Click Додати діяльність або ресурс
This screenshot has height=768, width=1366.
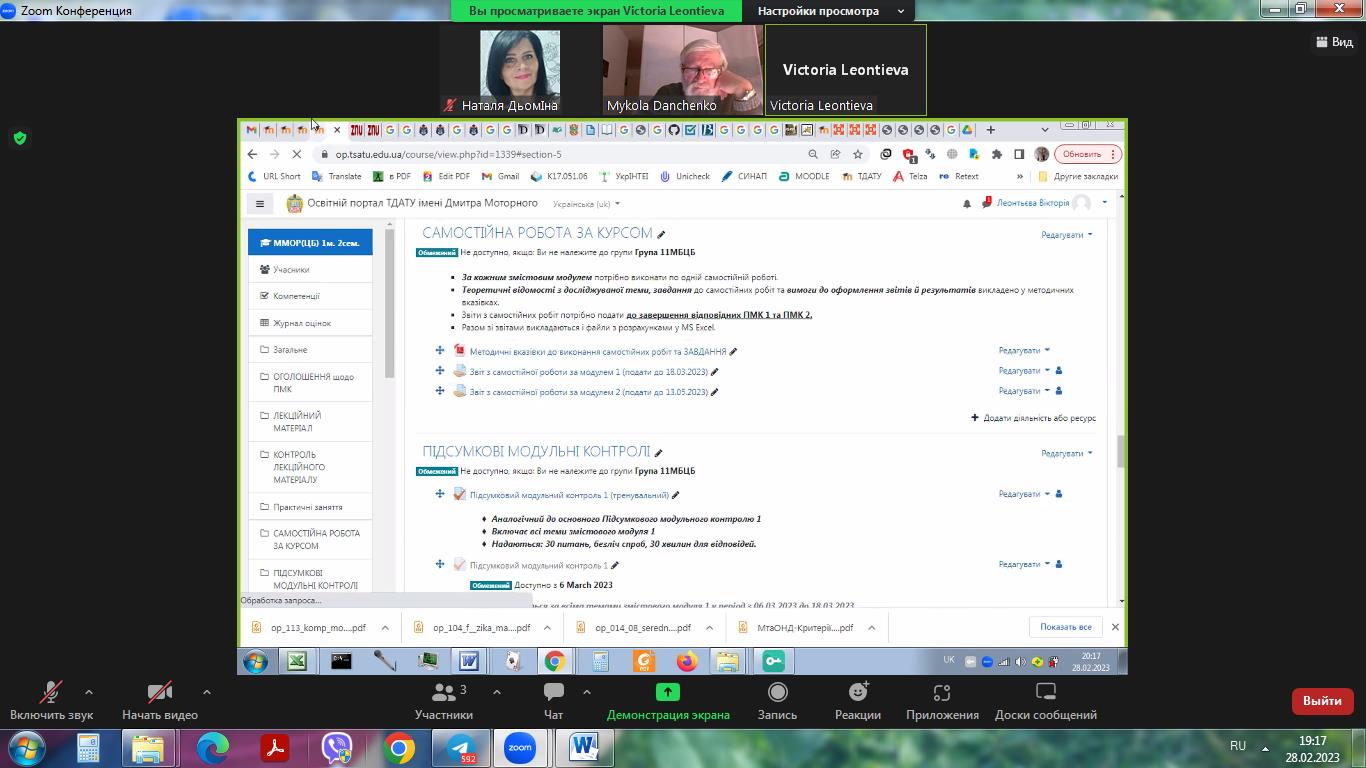pos(1034,418)
